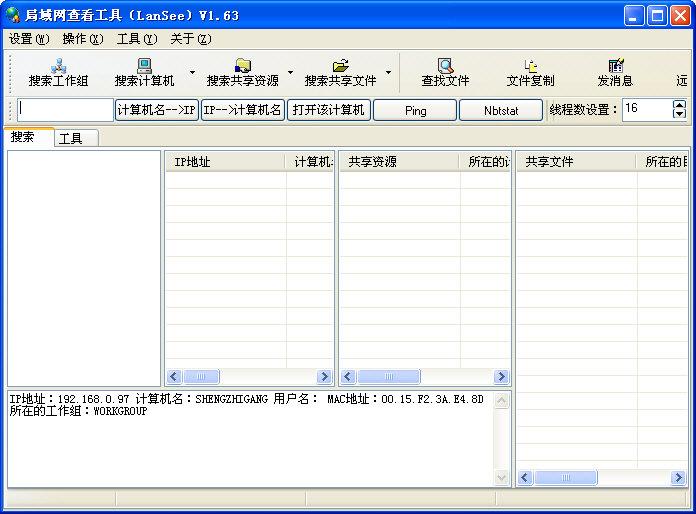
Task: Click the text 192.168.0.97 in info pane
Action: tap(93, 399)
